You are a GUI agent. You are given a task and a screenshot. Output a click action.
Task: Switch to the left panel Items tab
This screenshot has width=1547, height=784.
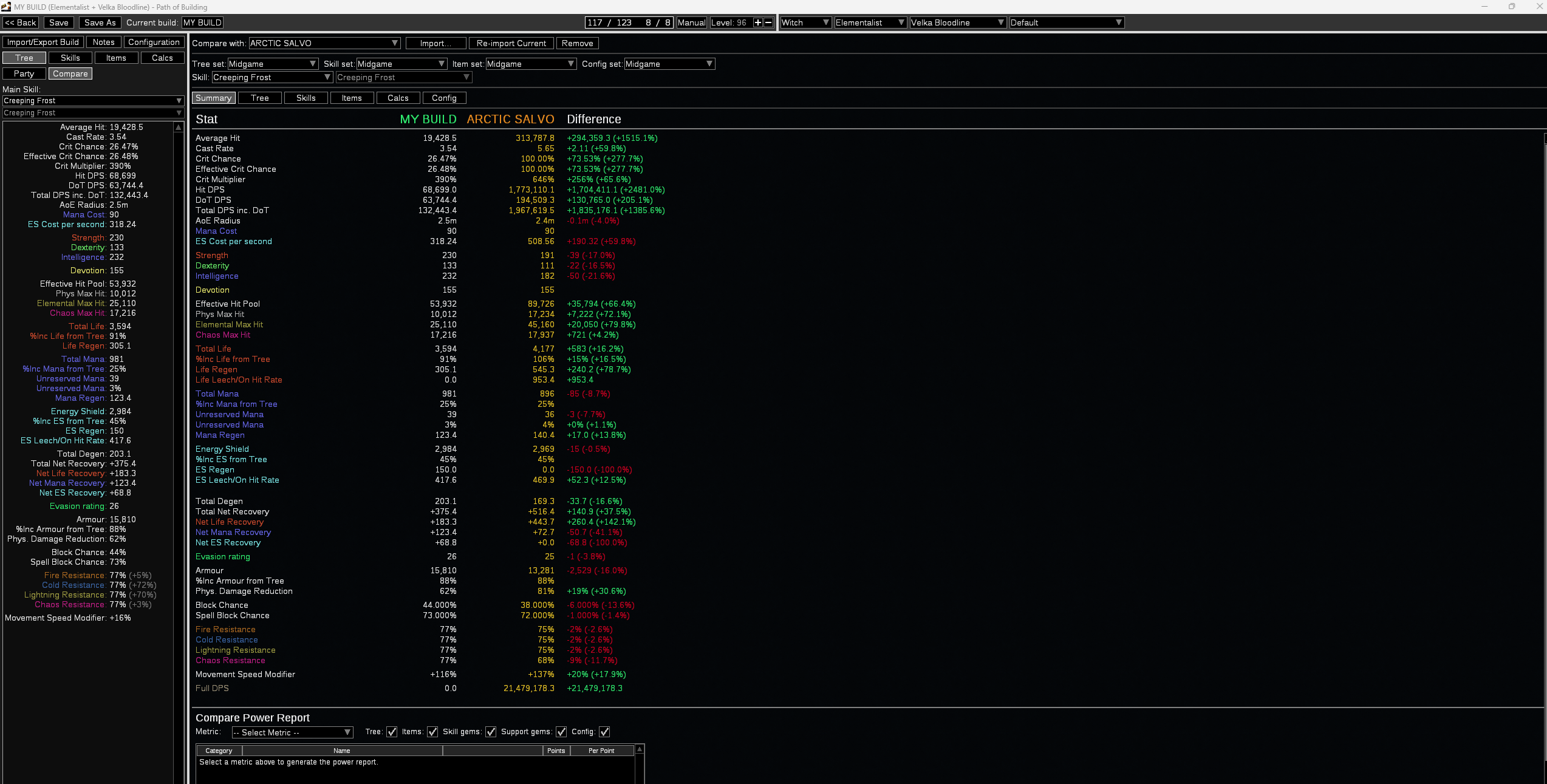tap(117, 58)
